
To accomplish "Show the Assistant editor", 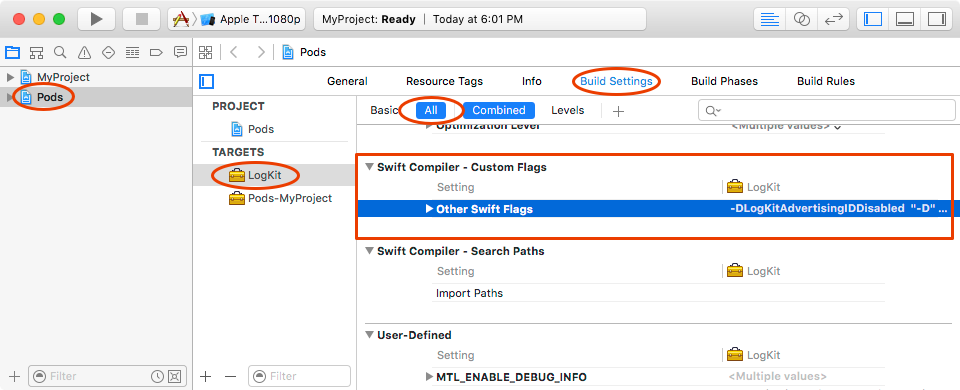I will pos(801,19).
